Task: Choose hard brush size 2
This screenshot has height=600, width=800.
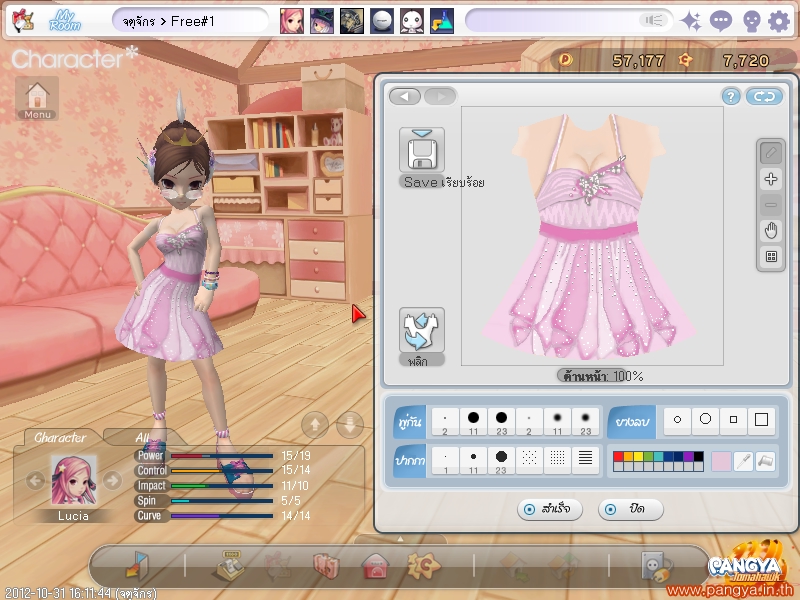Action: point(445,421)
